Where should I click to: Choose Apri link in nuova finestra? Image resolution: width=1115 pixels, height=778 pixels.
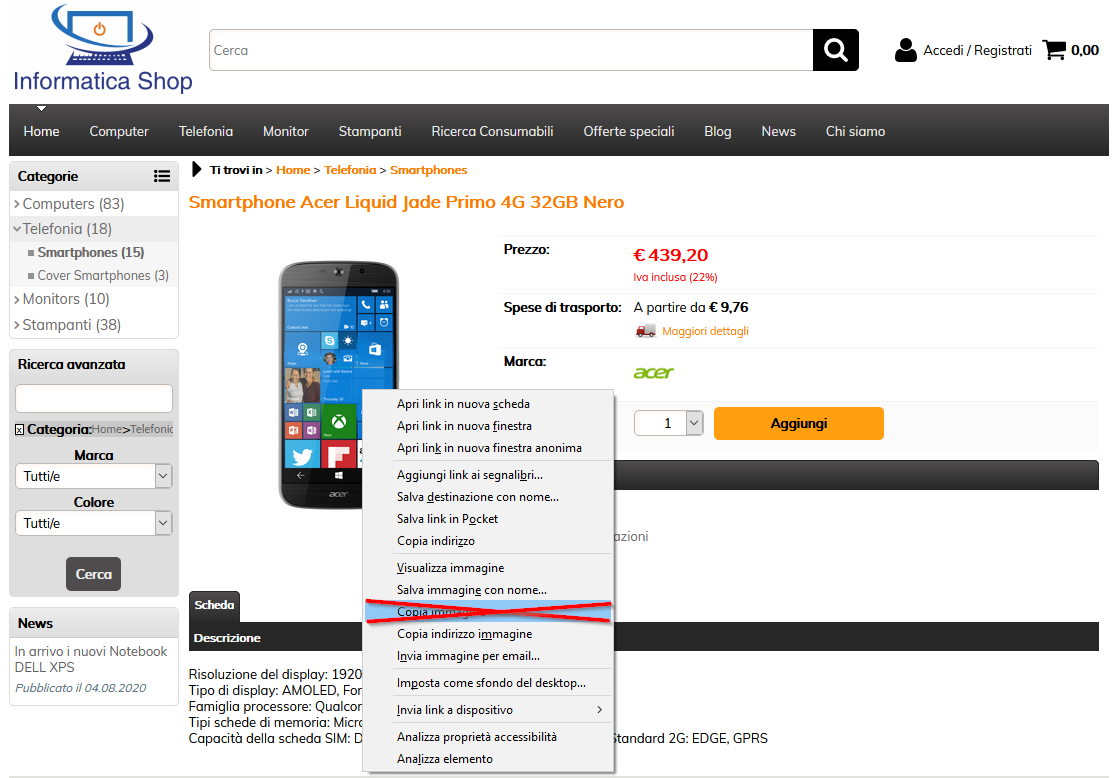pyautogui.click(x=488, y=426)
